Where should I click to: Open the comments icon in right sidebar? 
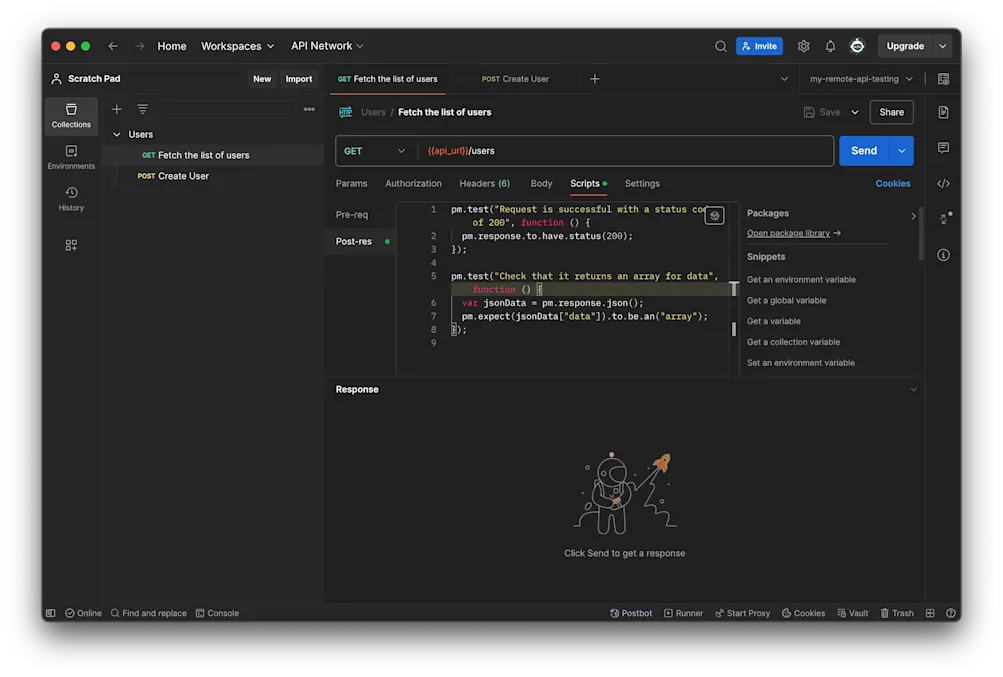(943, 148)
